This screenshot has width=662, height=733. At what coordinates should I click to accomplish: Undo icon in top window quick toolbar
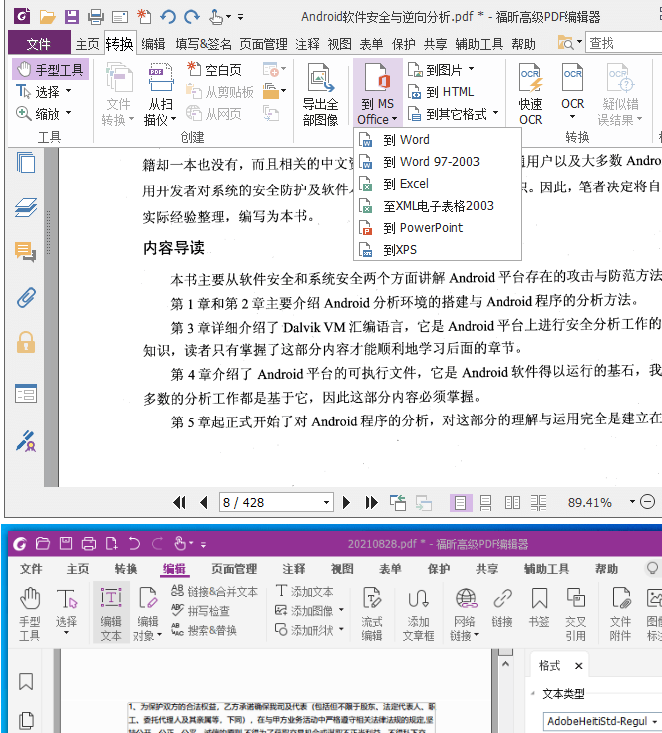tap(168, 17)
